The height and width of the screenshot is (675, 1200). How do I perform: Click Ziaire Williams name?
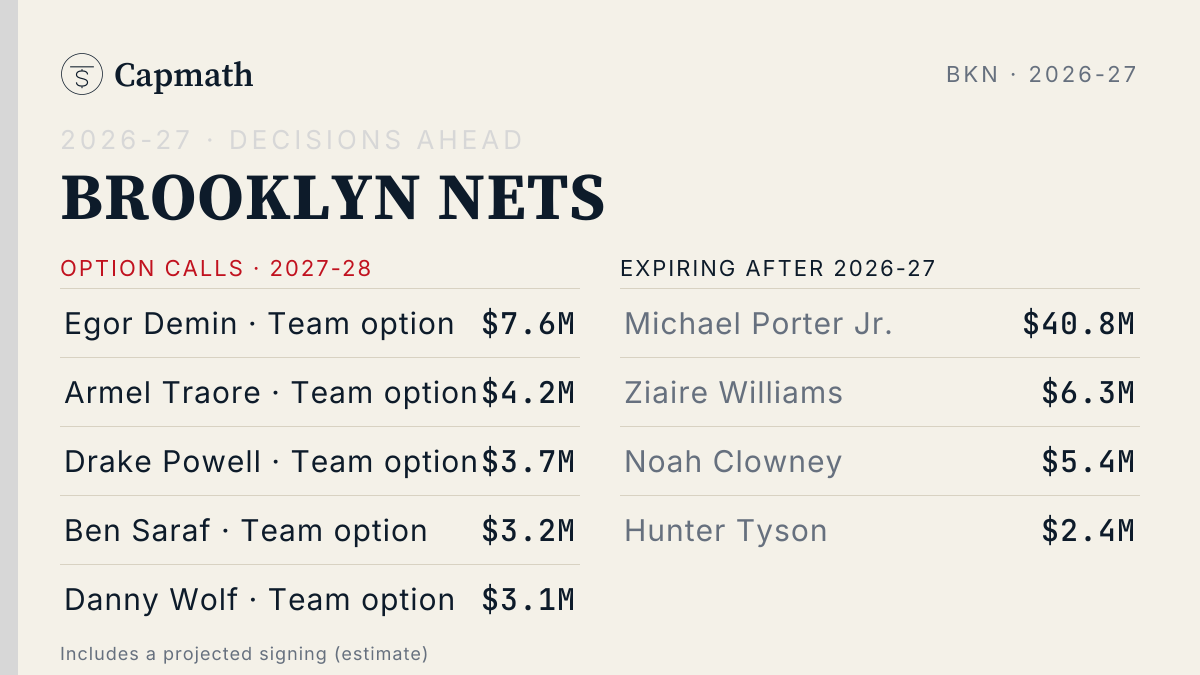tap(734, 393)
